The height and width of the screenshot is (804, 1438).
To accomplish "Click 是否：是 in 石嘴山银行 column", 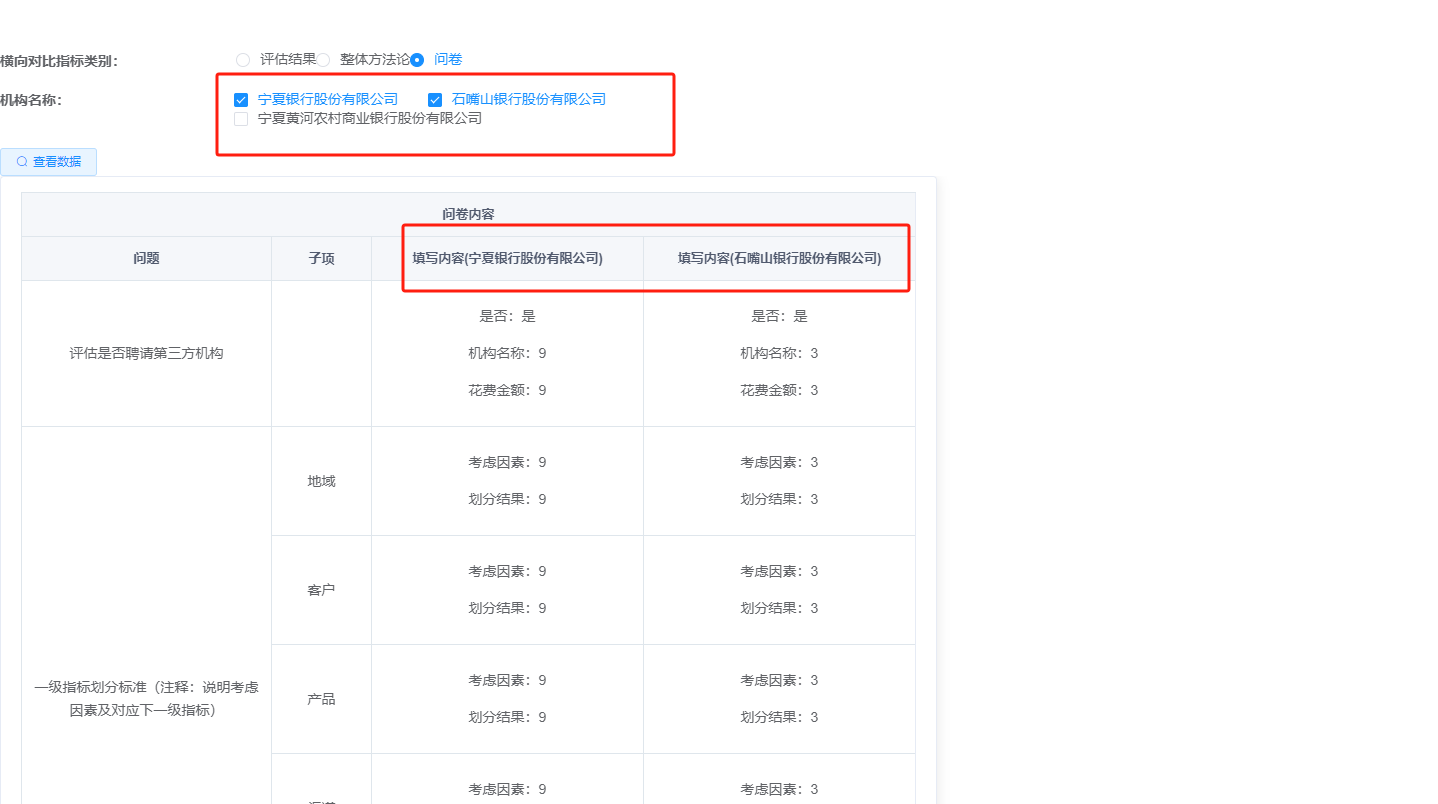I will click(779, 316).
